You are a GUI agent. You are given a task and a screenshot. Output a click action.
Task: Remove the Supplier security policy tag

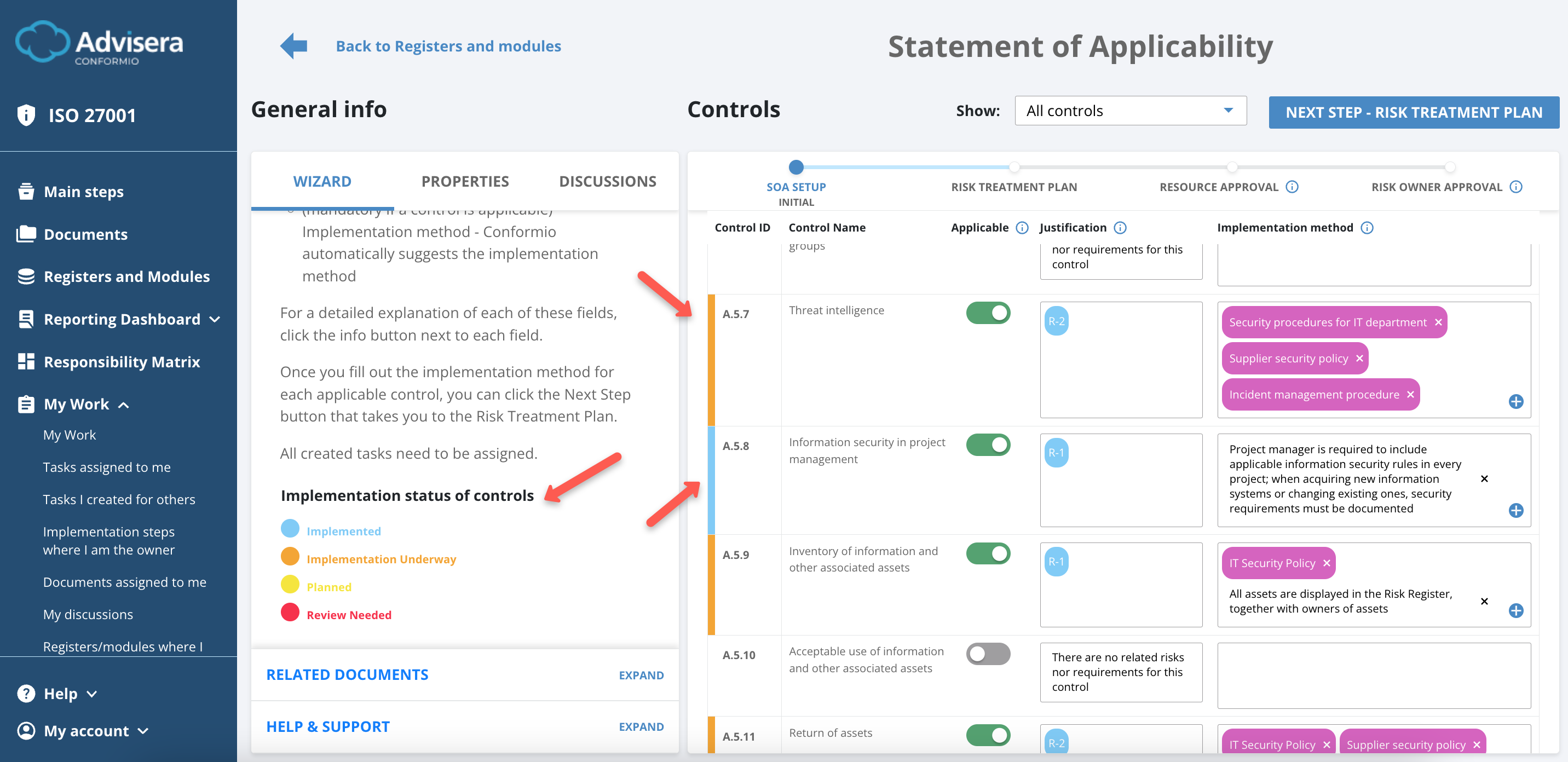[x=1359, y=359]
